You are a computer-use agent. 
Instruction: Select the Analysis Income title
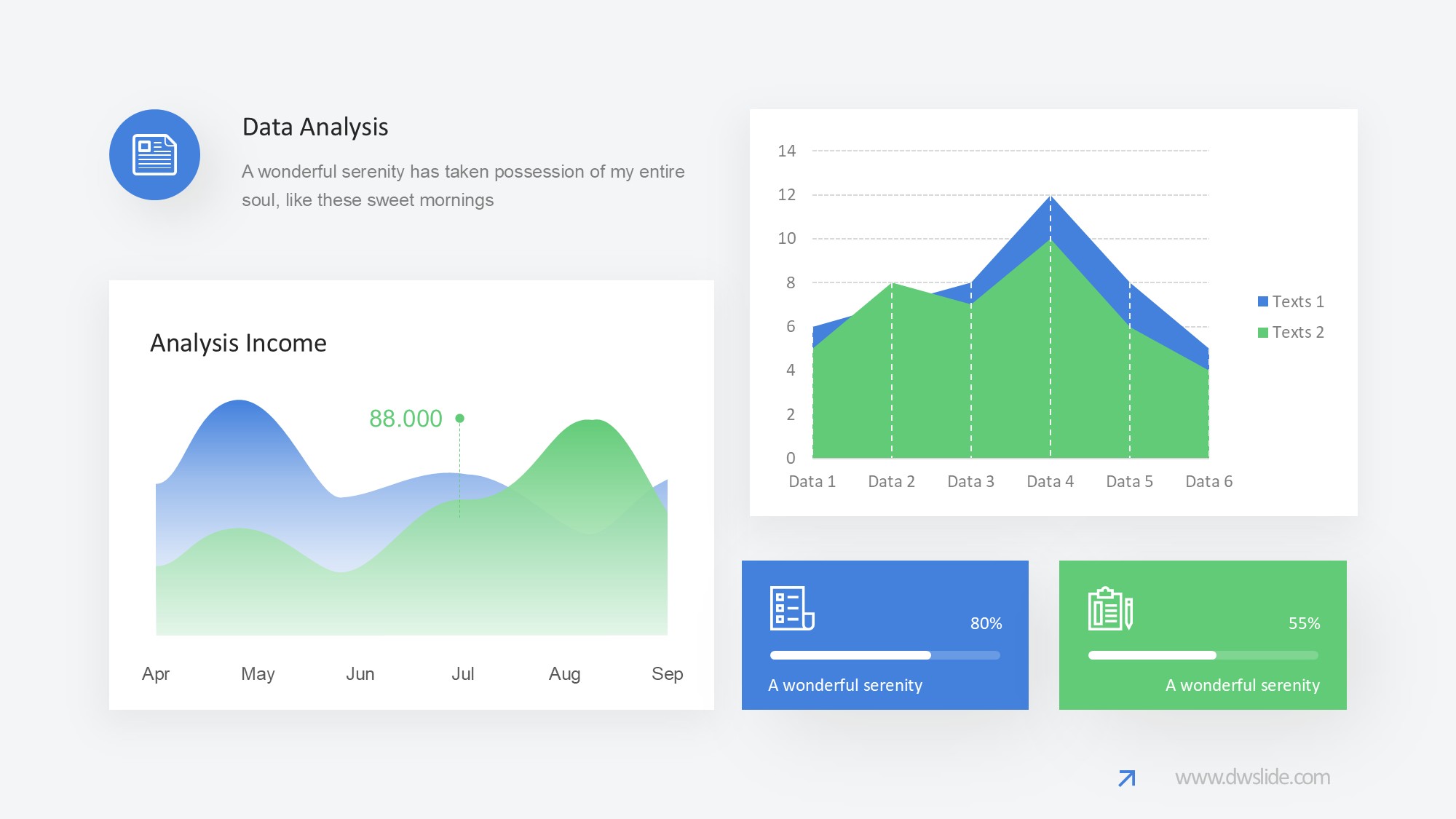coord(238,343)
